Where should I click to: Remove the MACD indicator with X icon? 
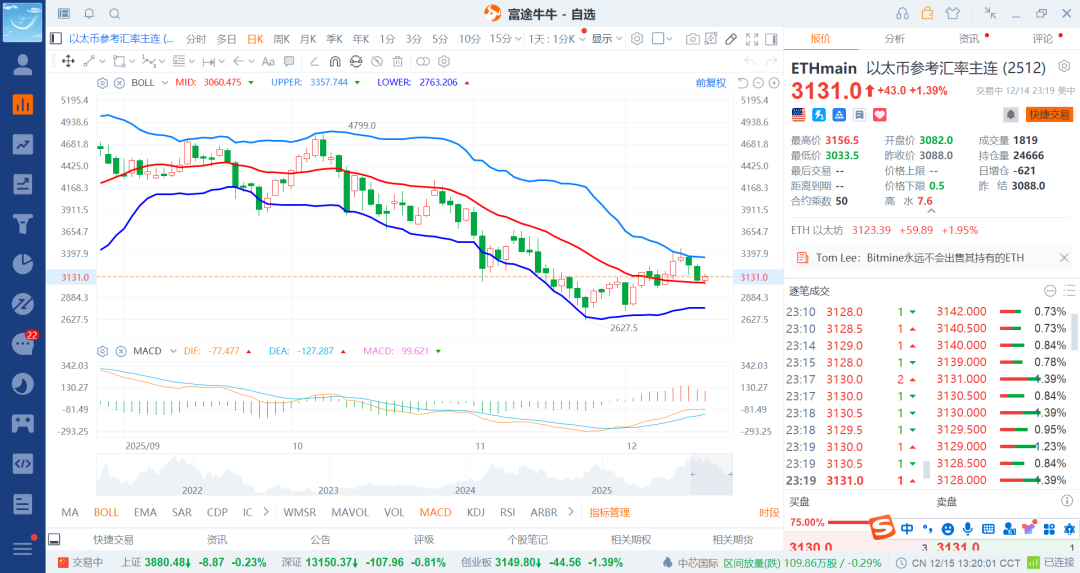[121, 351]
